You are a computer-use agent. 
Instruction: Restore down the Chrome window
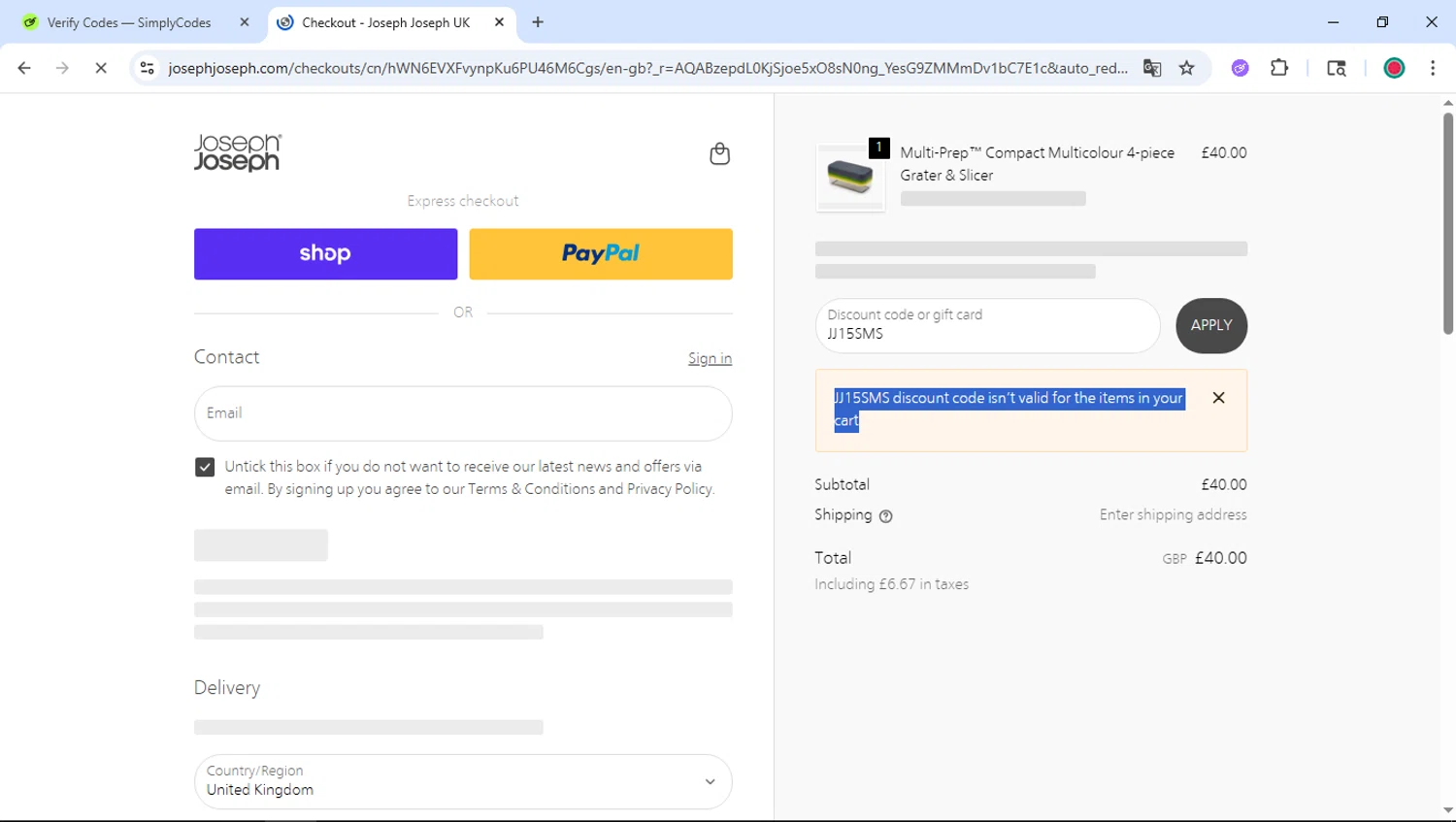click(1382, 22)
